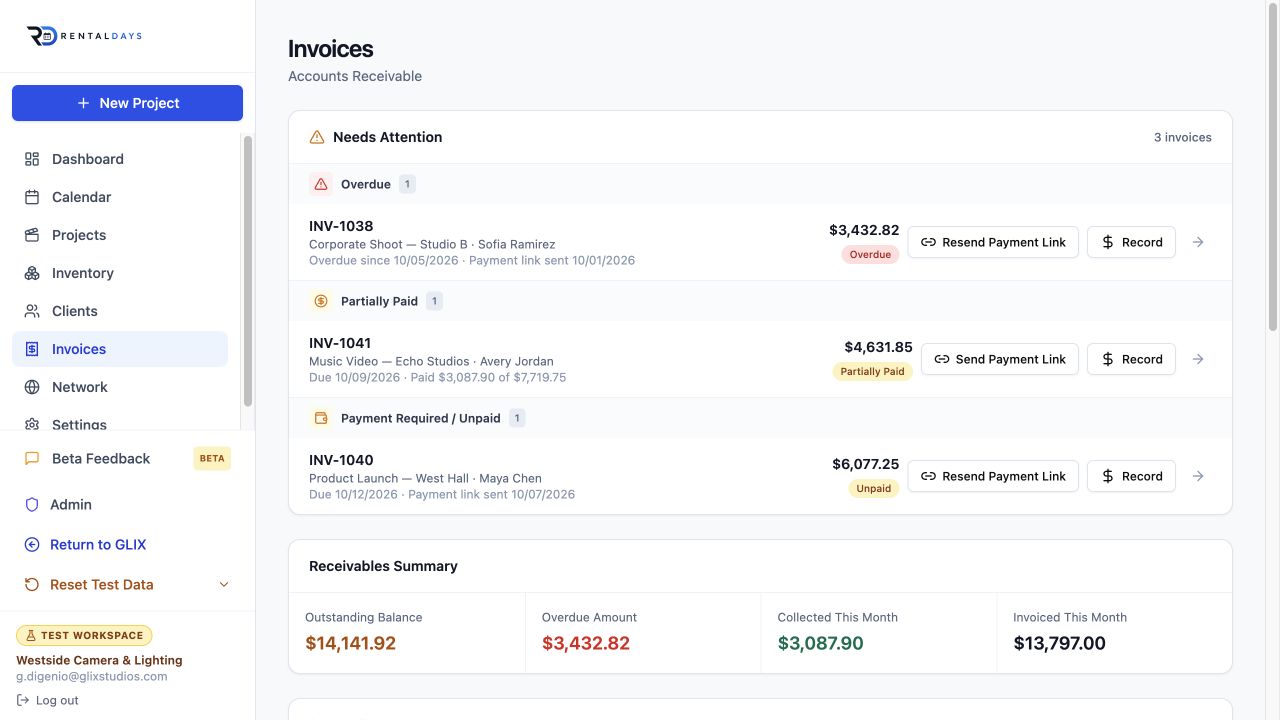Viewport: 1280px width, 720px height.
Task: Create a New Project
Action: tap(127, 103)
